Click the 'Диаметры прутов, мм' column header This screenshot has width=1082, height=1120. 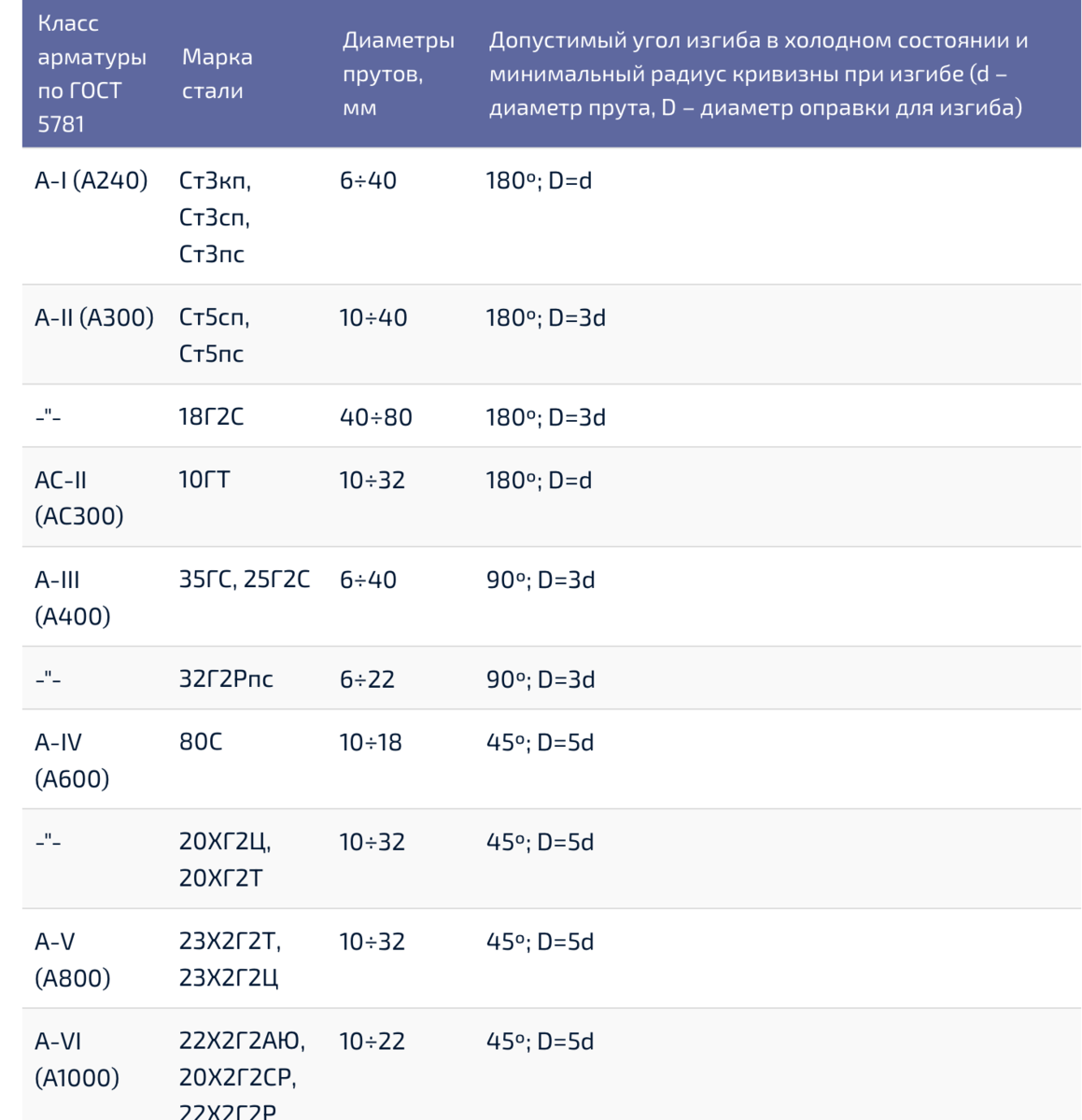[399, 74]
